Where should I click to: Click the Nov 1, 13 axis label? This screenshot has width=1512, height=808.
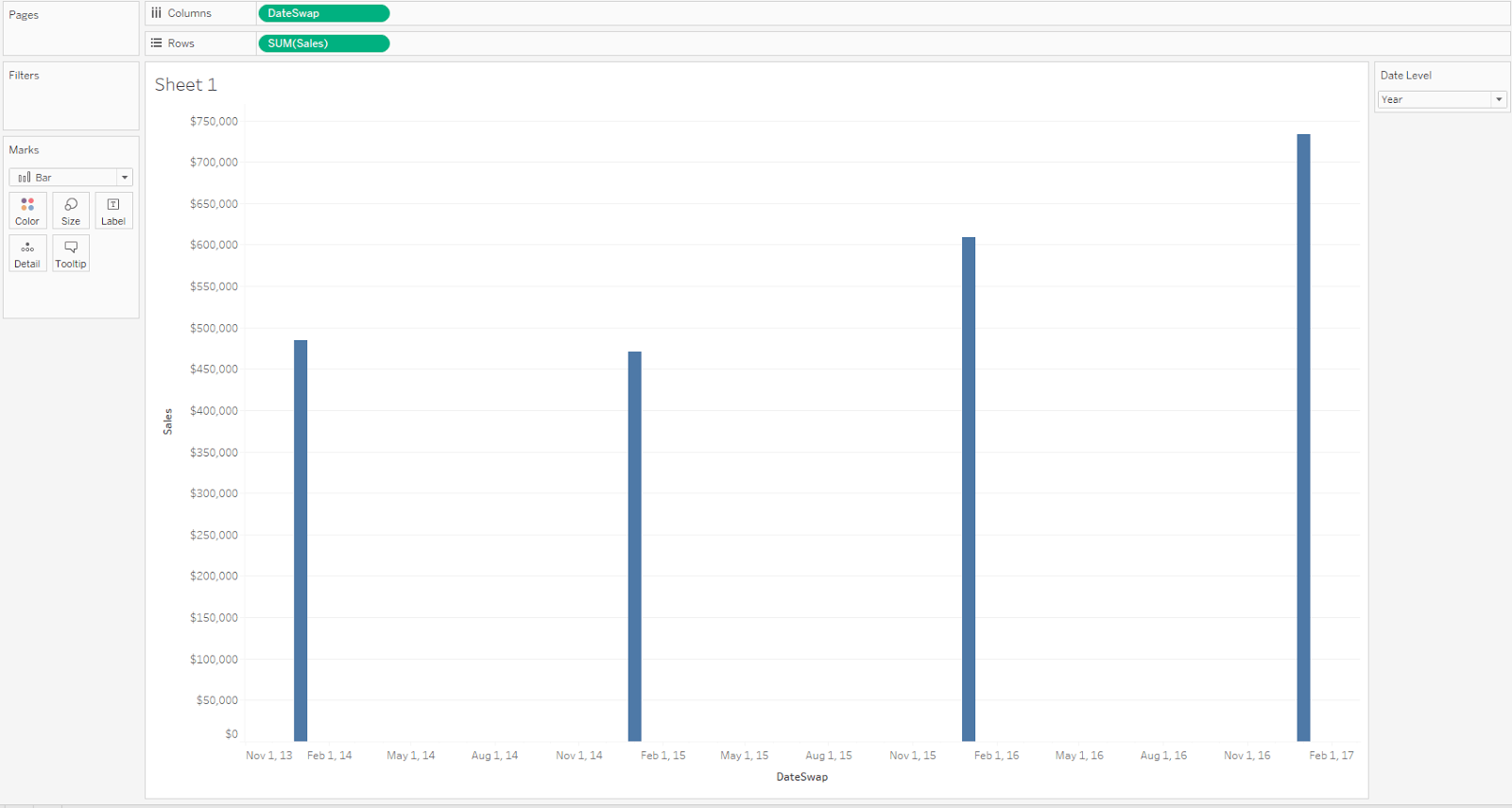coord(269,755)
